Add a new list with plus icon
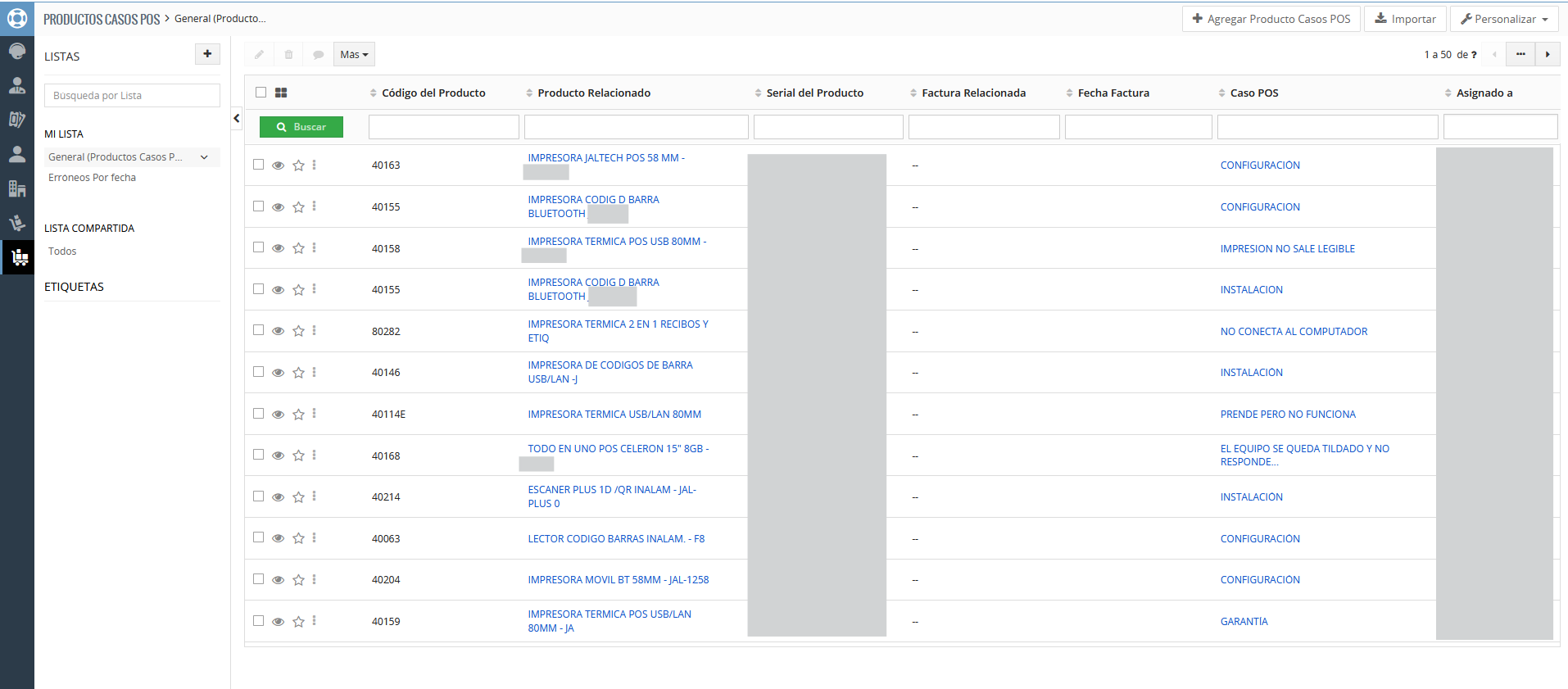This screenshot has width=1568, height=689. click(x=207, y=54)
